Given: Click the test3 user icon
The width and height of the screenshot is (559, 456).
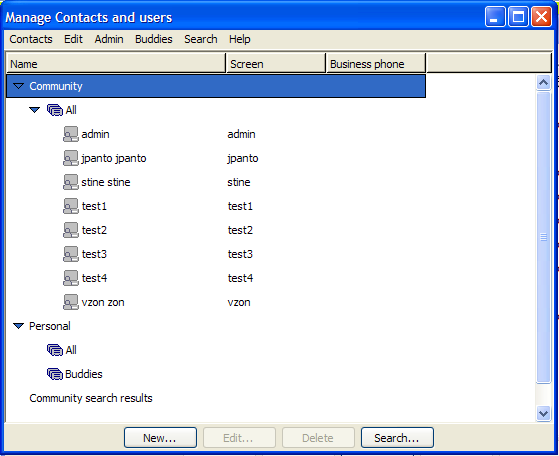Looking at the screenshot, I should coord(71,254).
